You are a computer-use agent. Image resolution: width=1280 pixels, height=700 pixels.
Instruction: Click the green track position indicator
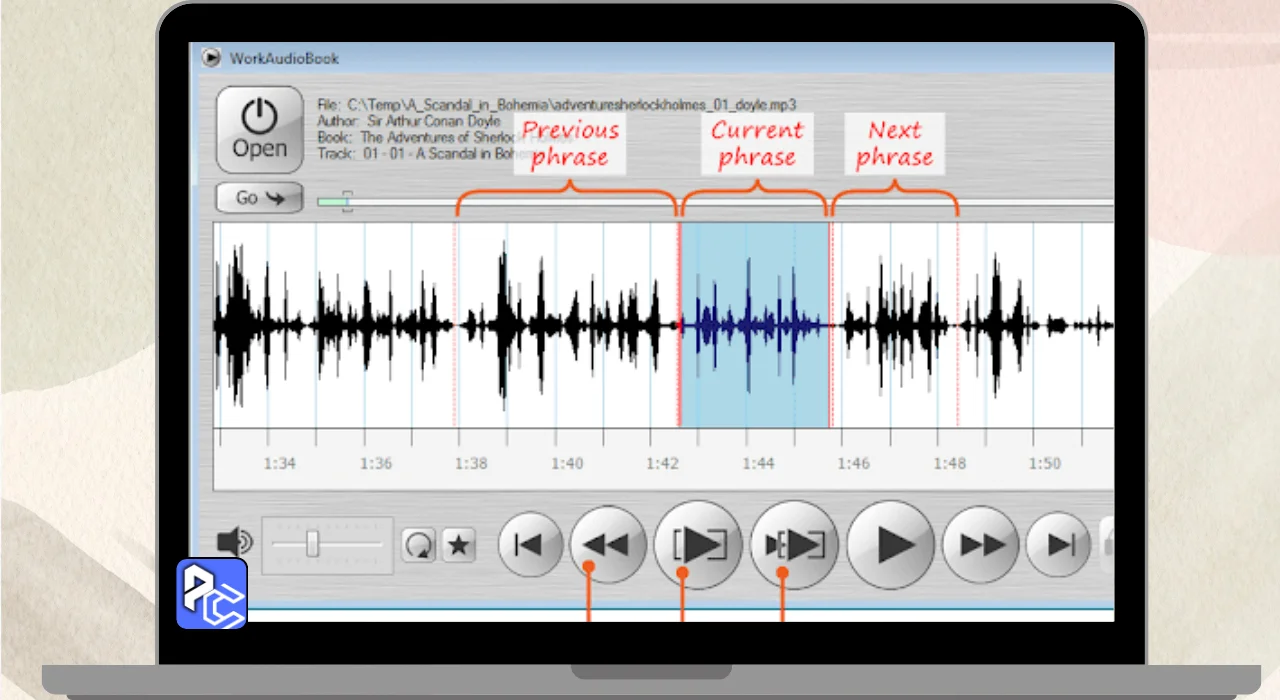point(333,202)
